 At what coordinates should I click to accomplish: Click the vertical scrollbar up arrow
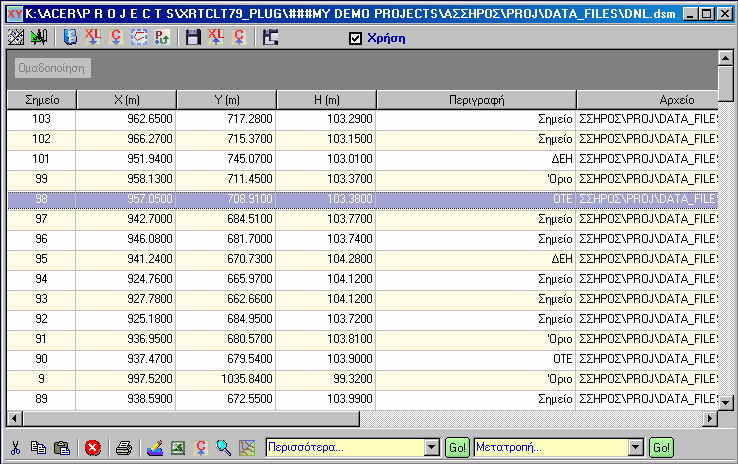click(x=725, y=58)
